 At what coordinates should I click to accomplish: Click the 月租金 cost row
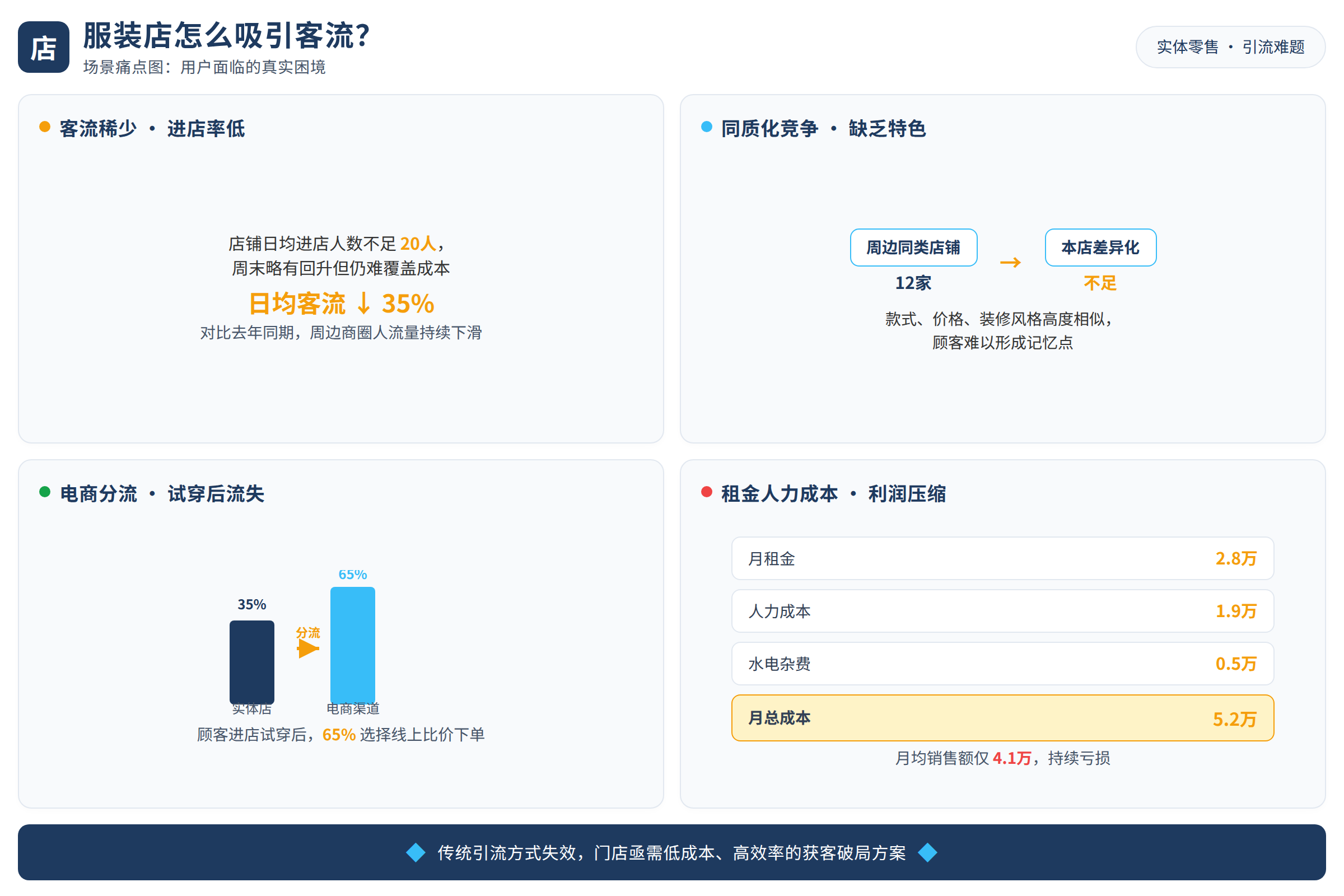click(1002, 558)
